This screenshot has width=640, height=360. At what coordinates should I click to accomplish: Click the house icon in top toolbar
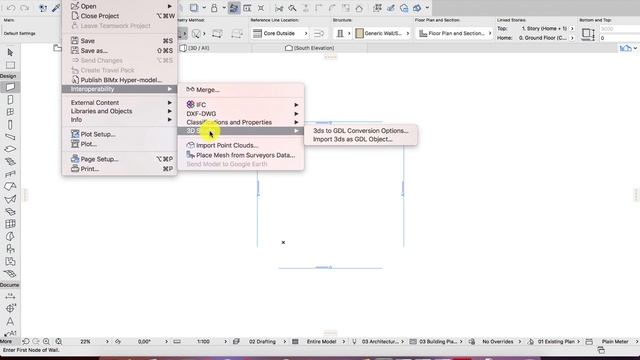coord(359,8)
